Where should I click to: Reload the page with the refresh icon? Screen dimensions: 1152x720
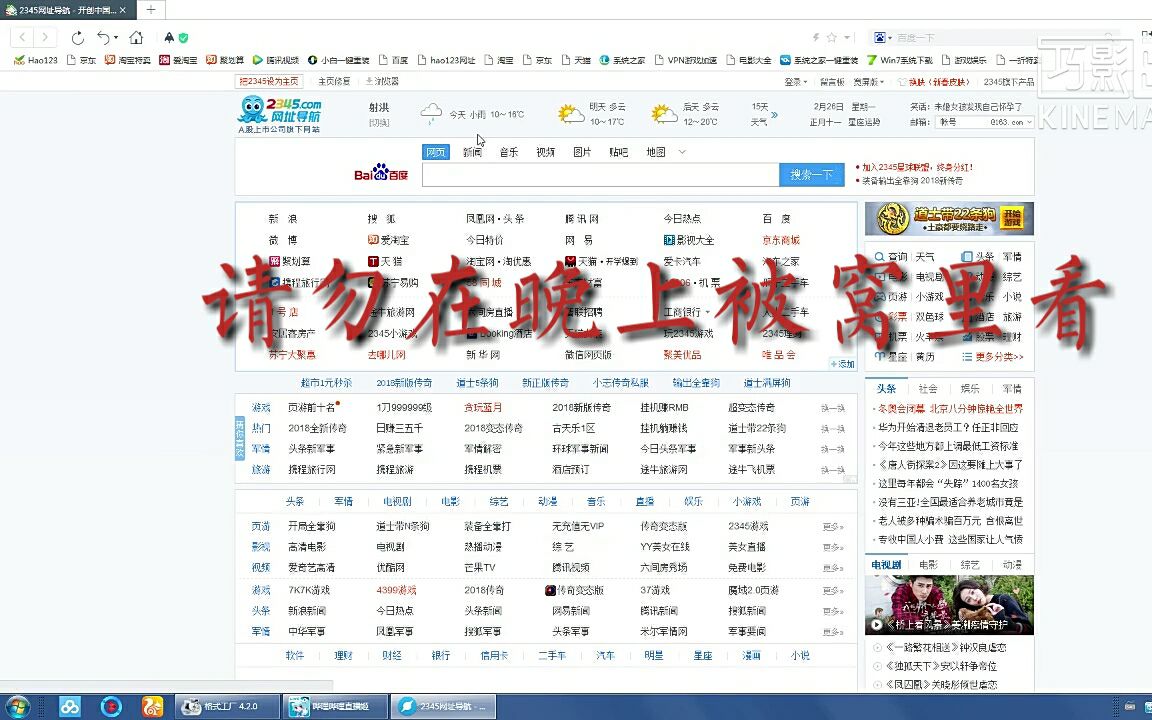point(77,37)
